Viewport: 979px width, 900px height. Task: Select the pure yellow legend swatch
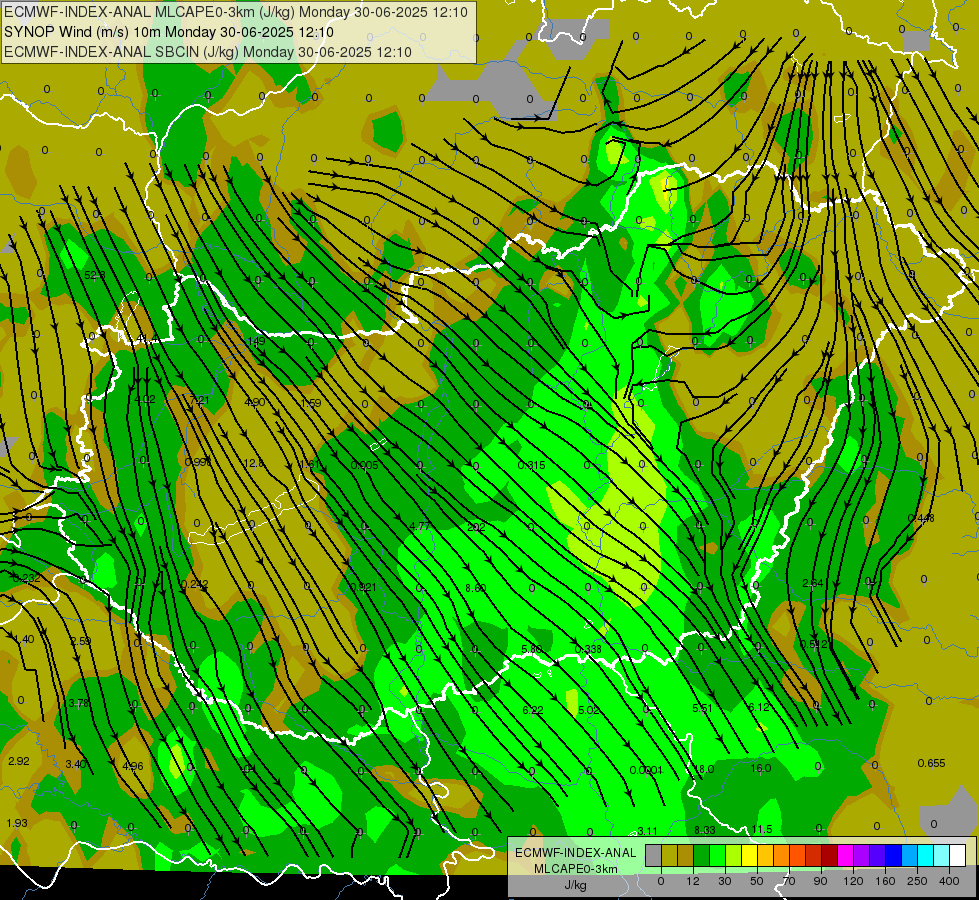click(750, 855)
